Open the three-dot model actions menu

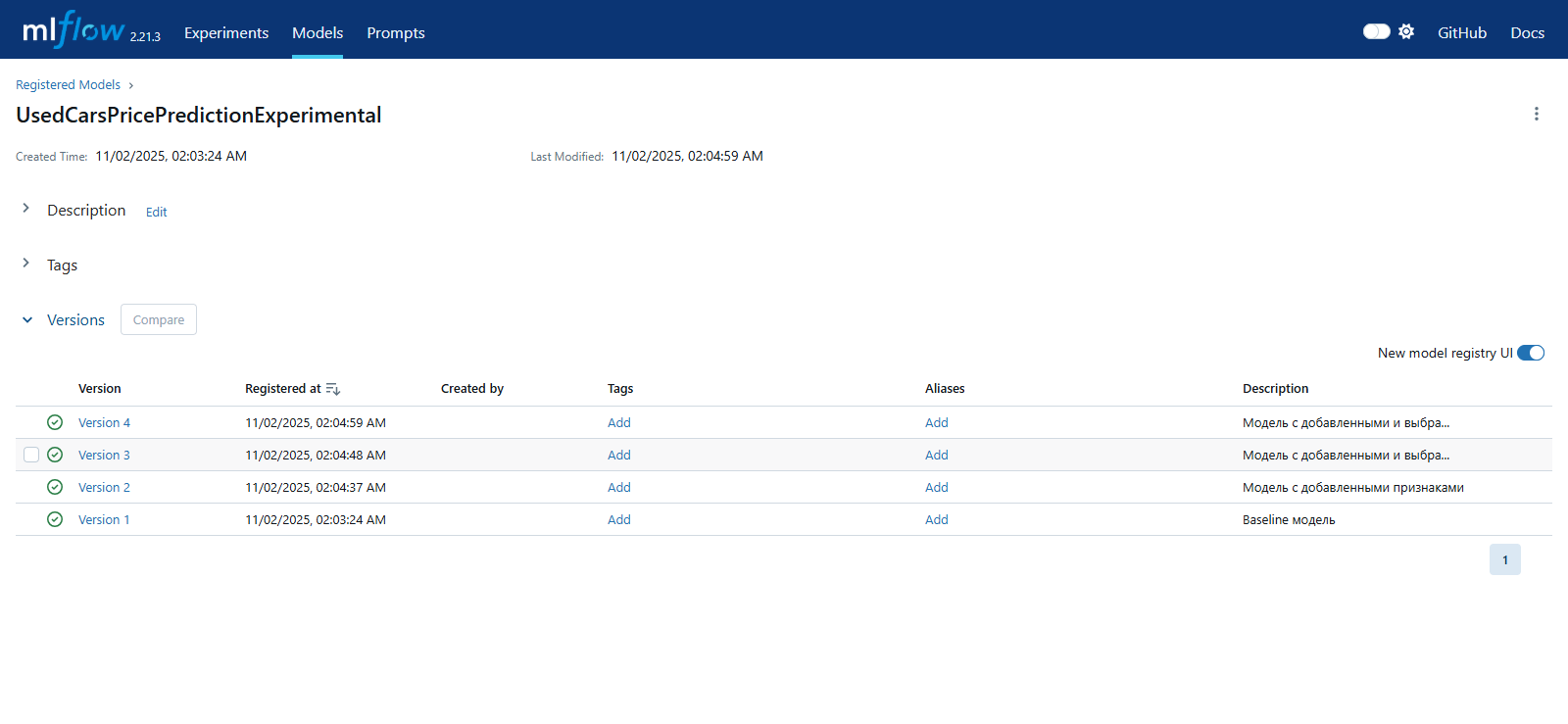[1536, 114]
